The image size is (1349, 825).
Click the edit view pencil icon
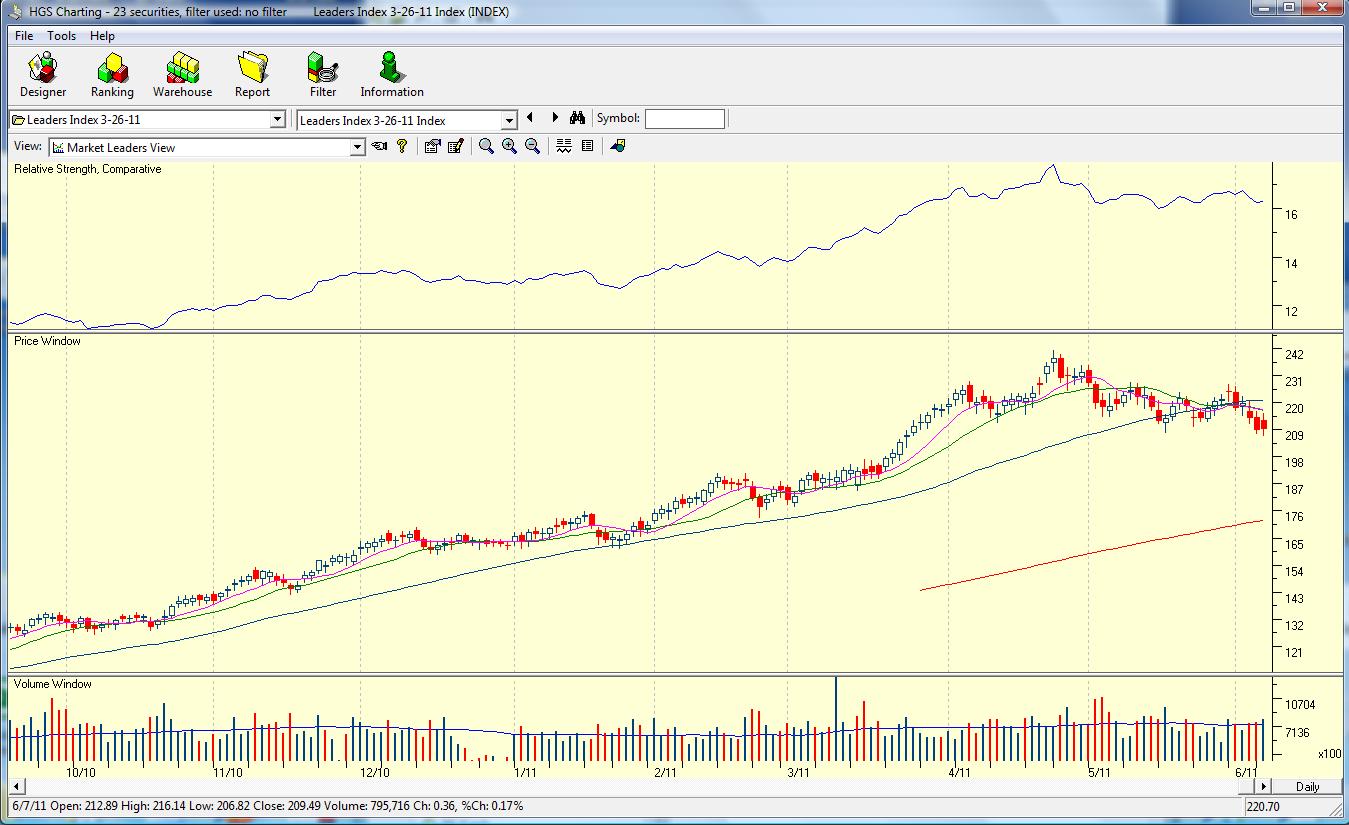[455, 146]
